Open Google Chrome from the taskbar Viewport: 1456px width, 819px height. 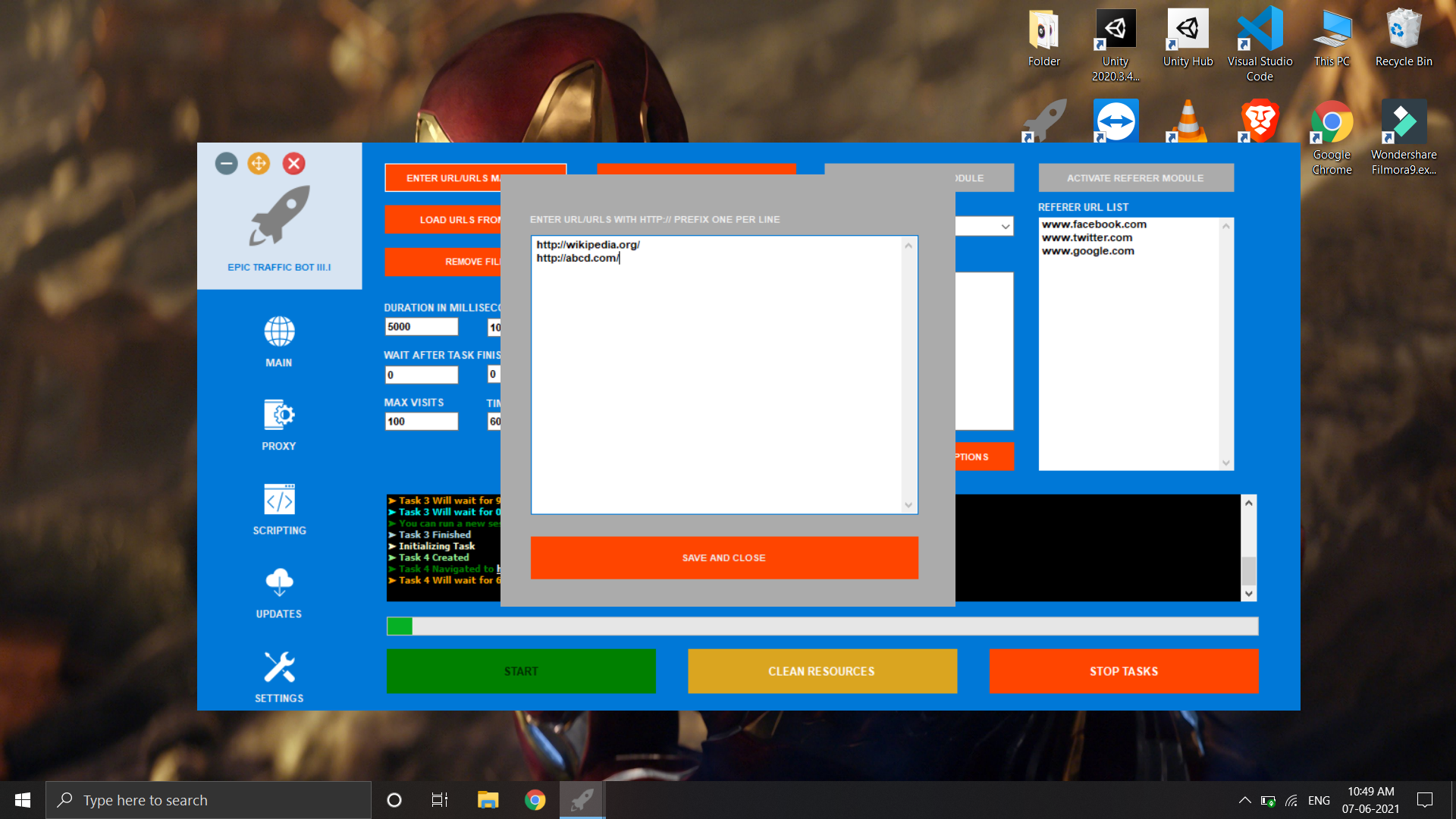tap(535, 800)
